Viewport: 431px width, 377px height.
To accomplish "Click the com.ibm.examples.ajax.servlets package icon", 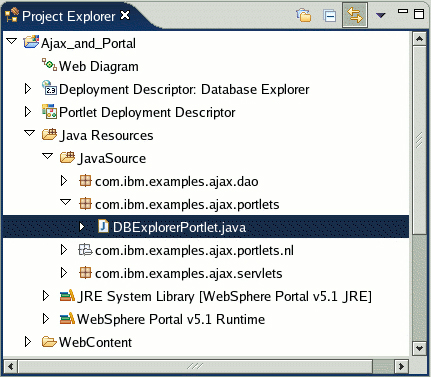I will point(85,273).
